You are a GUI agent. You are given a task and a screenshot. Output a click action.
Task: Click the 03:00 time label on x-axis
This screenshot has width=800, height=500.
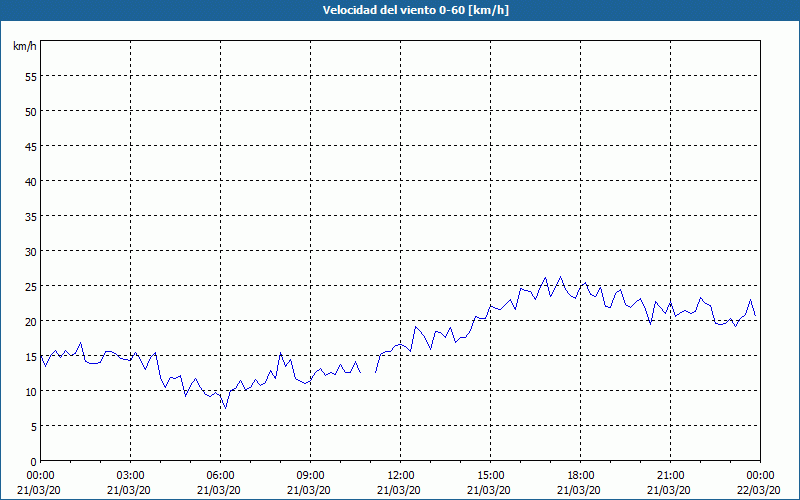click(x=131, y=476)
